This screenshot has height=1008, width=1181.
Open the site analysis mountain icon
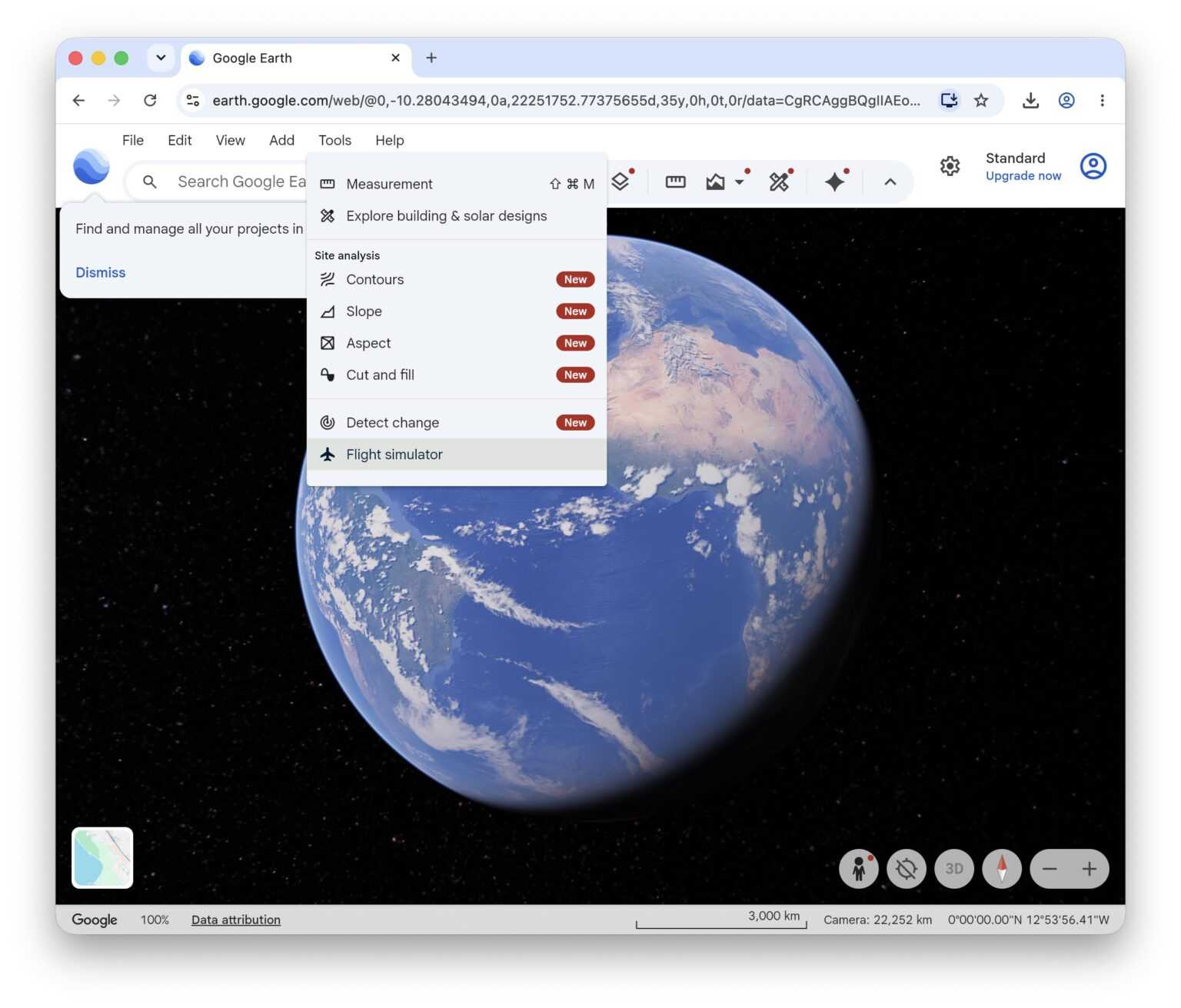click(715, 181)
